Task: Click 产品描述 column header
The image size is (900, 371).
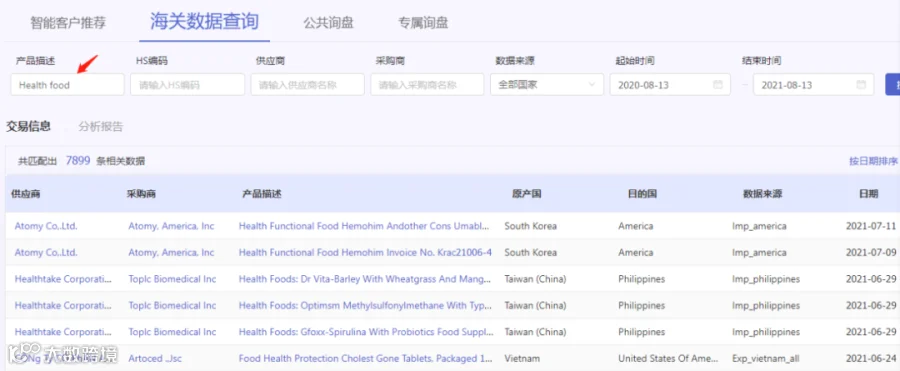Action: tap(262, 194)
